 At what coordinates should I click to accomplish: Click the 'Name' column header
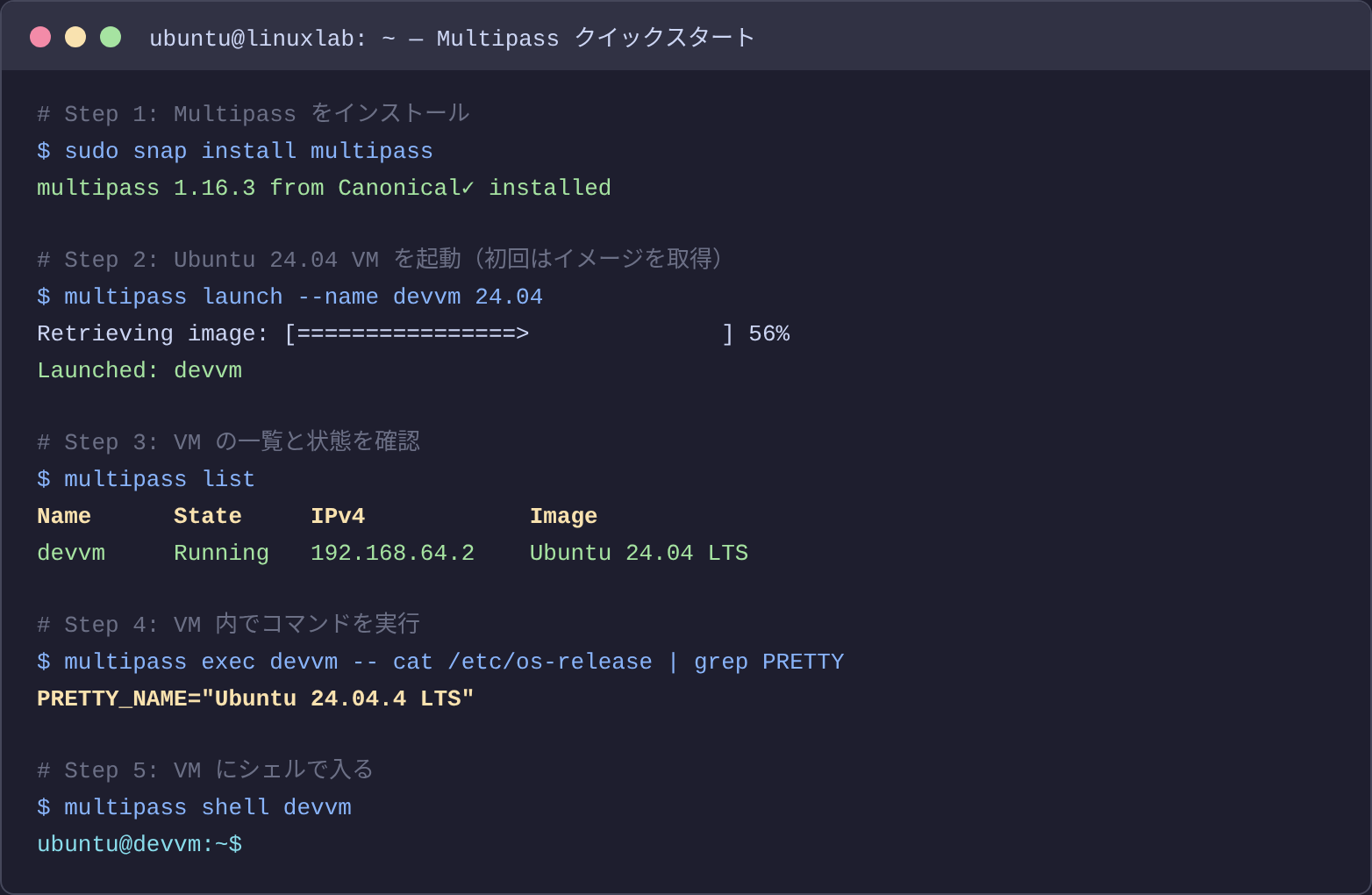pos(64,516)
